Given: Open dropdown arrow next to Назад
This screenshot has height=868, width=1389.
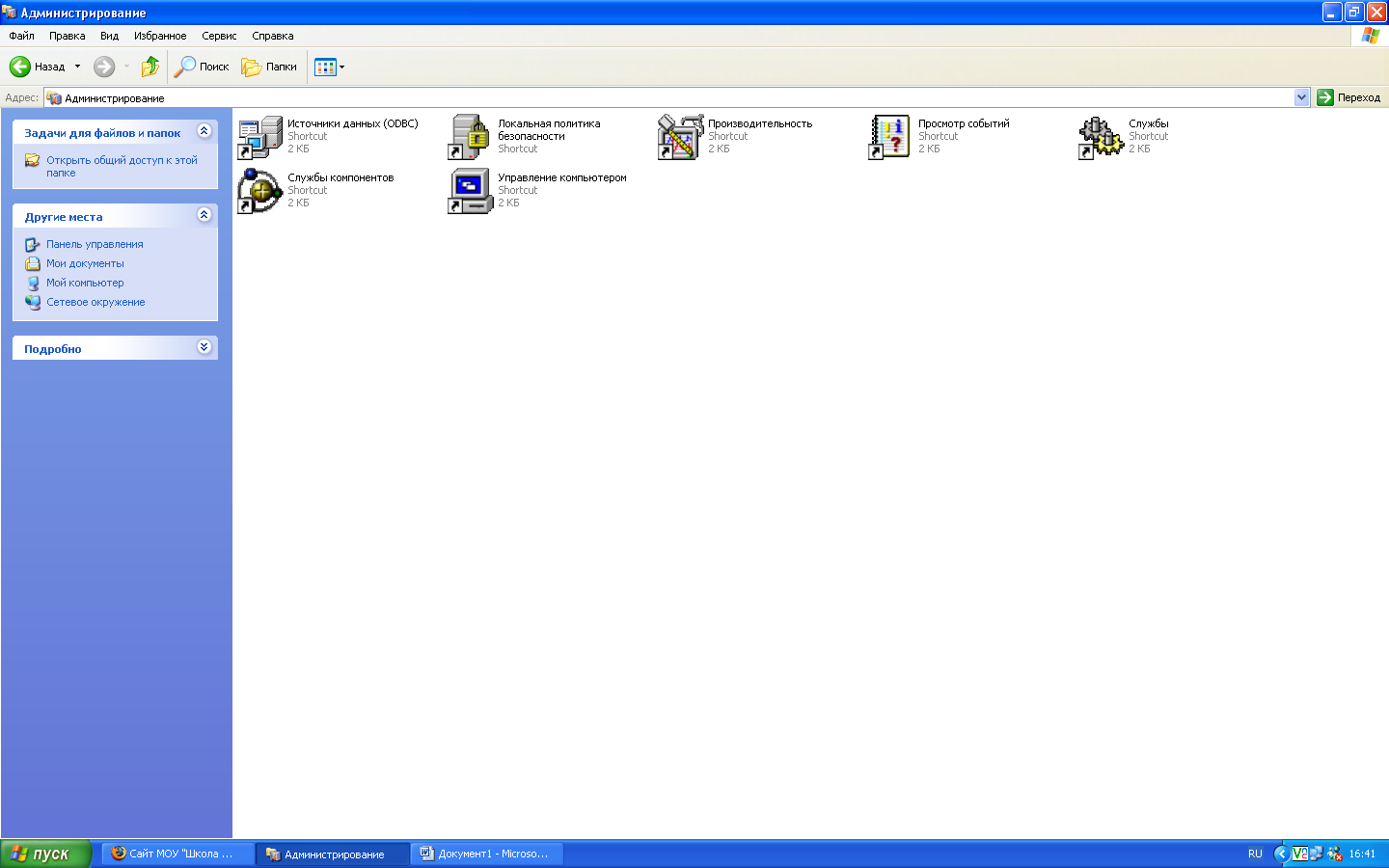Looking at the screenshot, I should coord(77,67).
